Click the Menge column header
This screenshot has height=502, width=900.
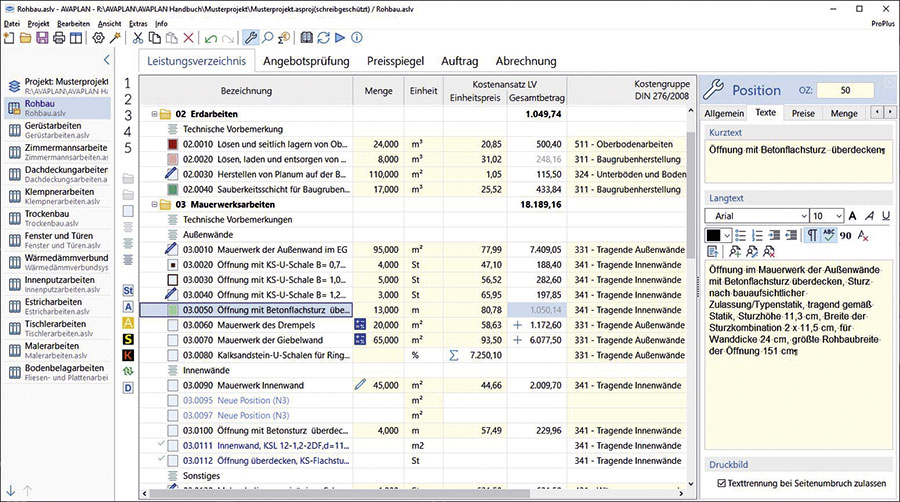[x=378, y=91]
